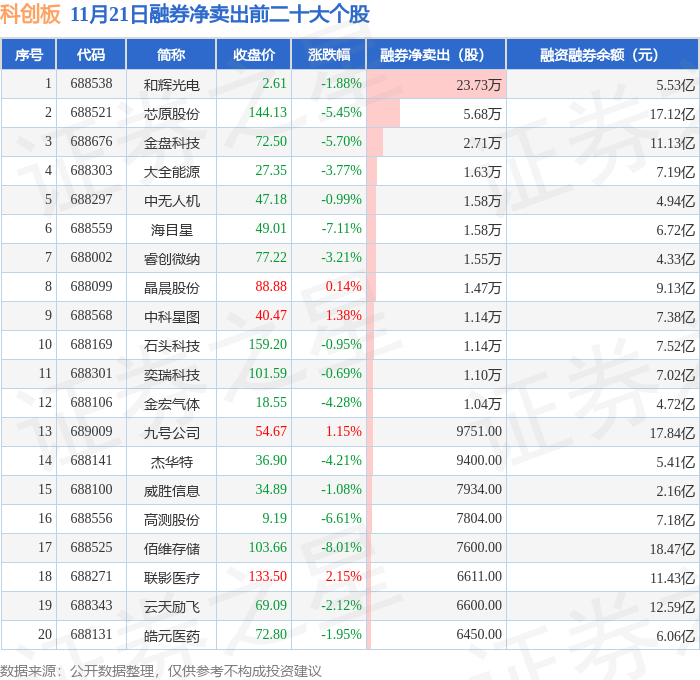700x680 pixels.
Task: Select stock name 大全能源
Action: point(171,172)
